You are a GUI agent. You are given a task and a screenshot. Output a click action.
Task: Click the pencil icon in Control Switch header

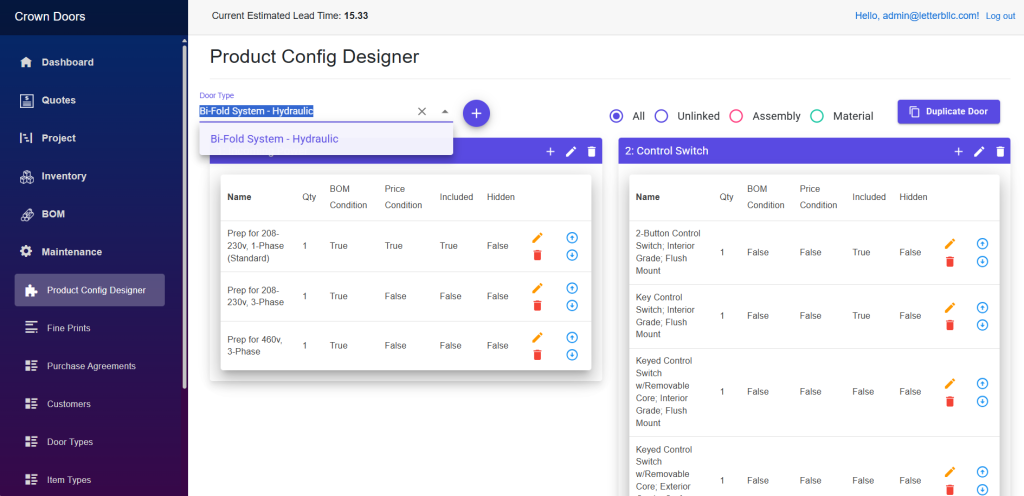[x=979, y=151]
